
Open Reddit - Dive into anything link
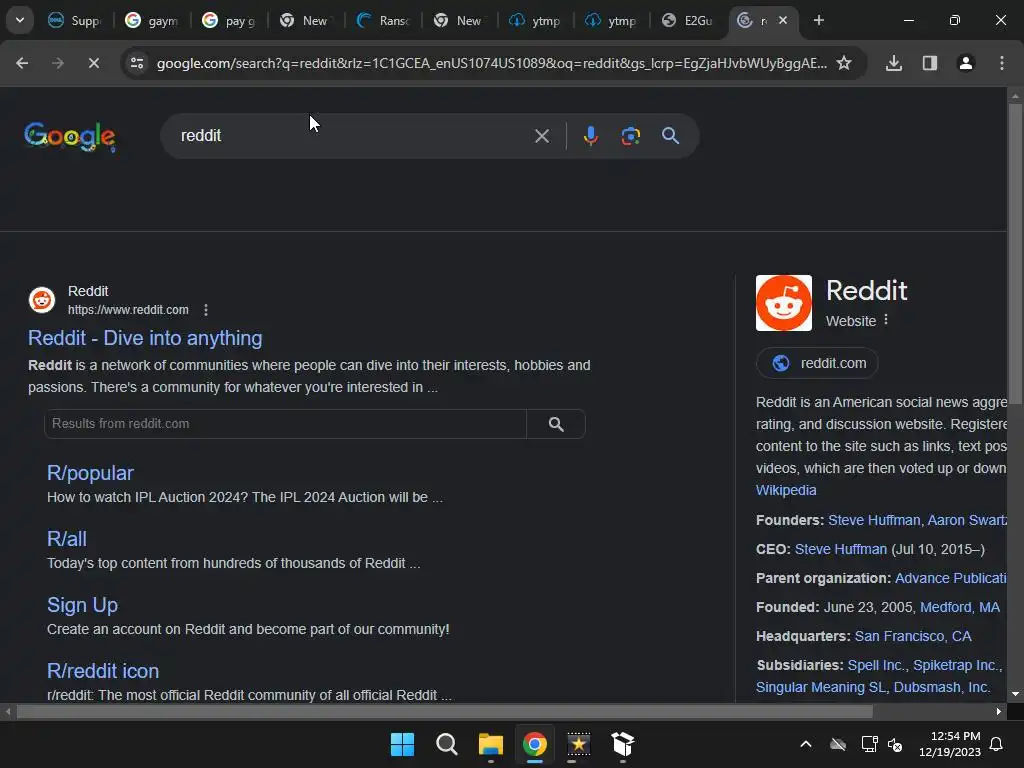point(145,338)
